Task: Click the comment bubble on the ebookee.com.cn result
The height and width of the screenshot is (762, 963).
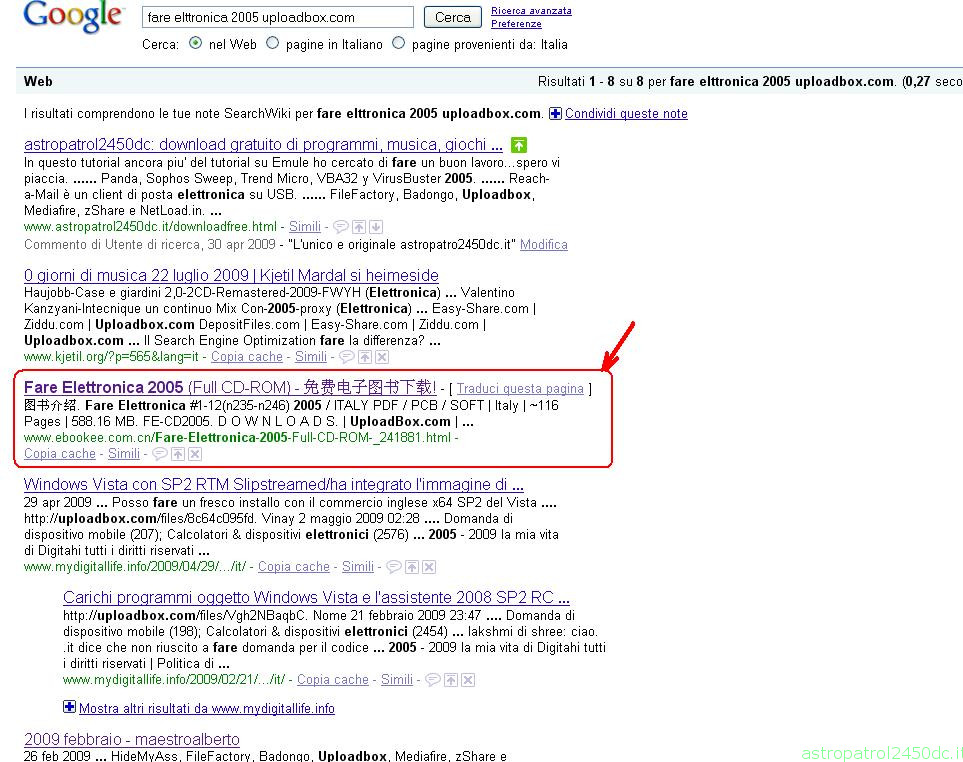Action: (x=160, y=454)
